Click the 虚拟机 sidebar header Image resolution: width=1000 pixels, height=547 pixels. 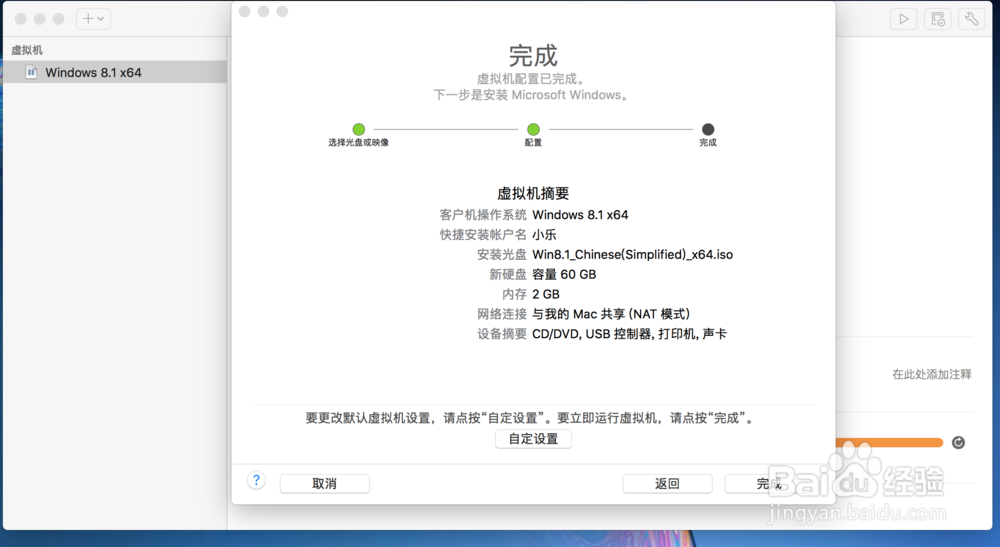27,50
